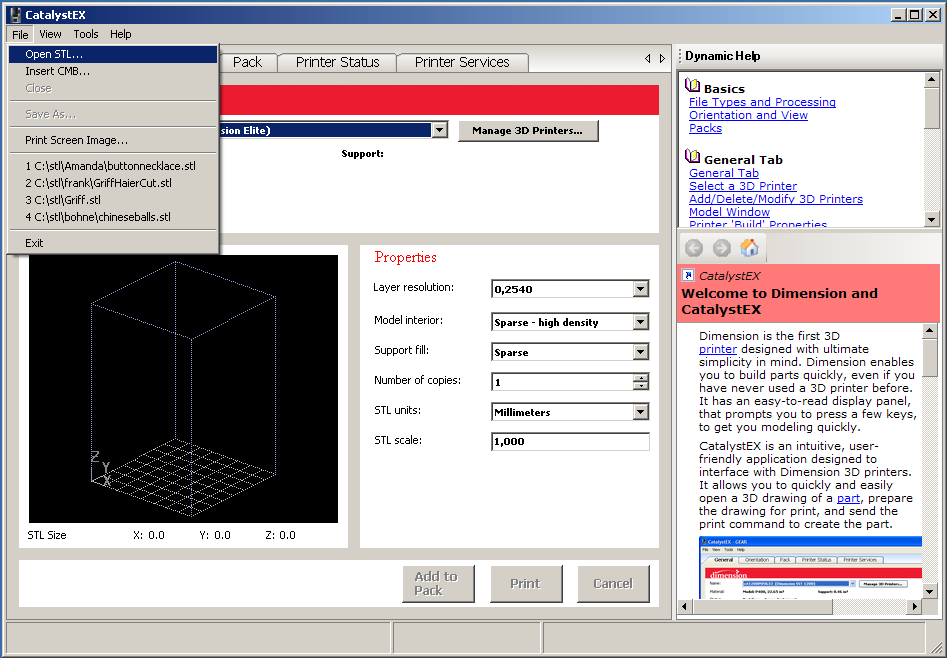Click the Home icon in Dynamic Help toolbar
947x658 pixels.
pyautogui.click(x=749, y=248)
